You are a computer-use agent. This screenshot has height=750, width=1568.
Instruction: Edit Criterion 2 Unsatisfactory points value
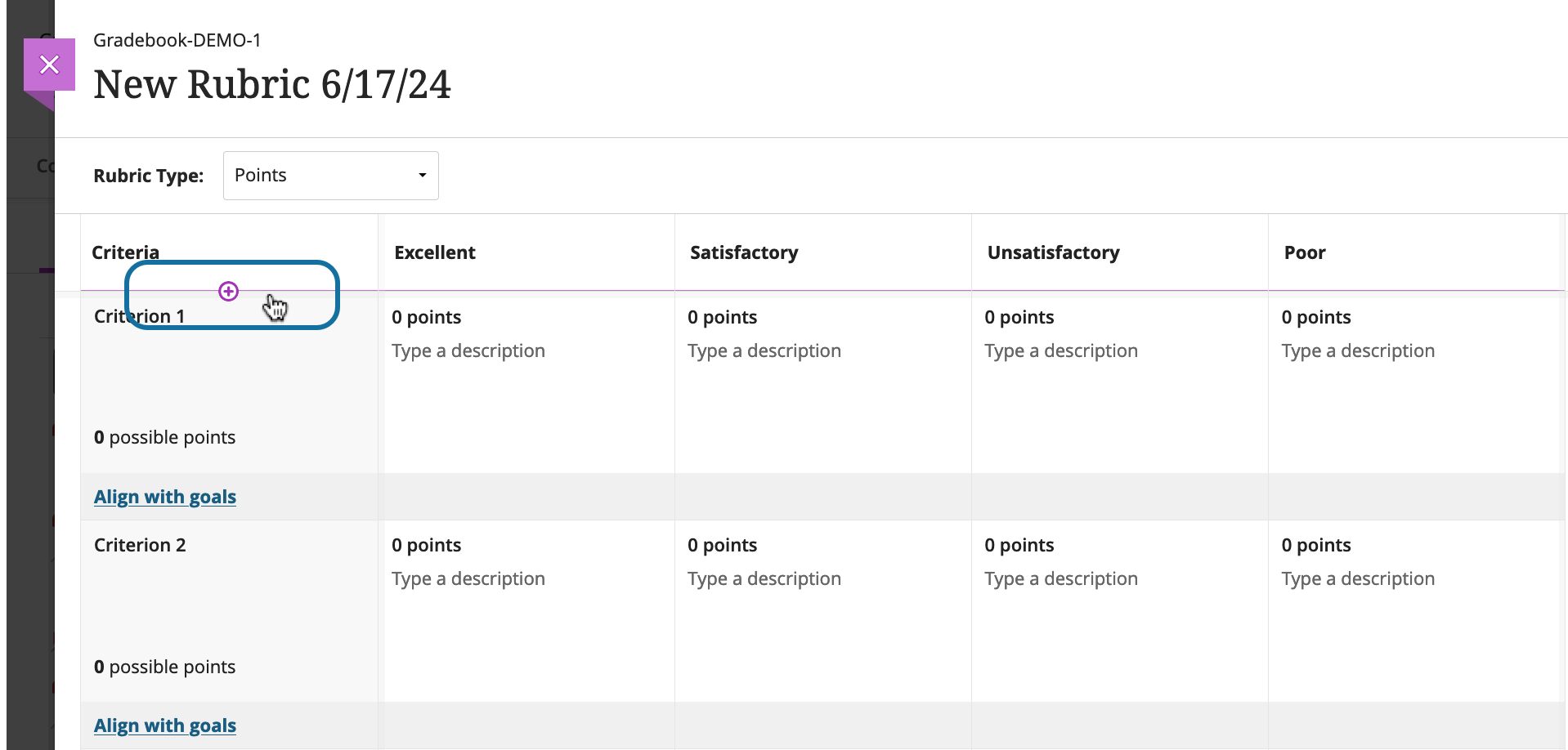1019,545
